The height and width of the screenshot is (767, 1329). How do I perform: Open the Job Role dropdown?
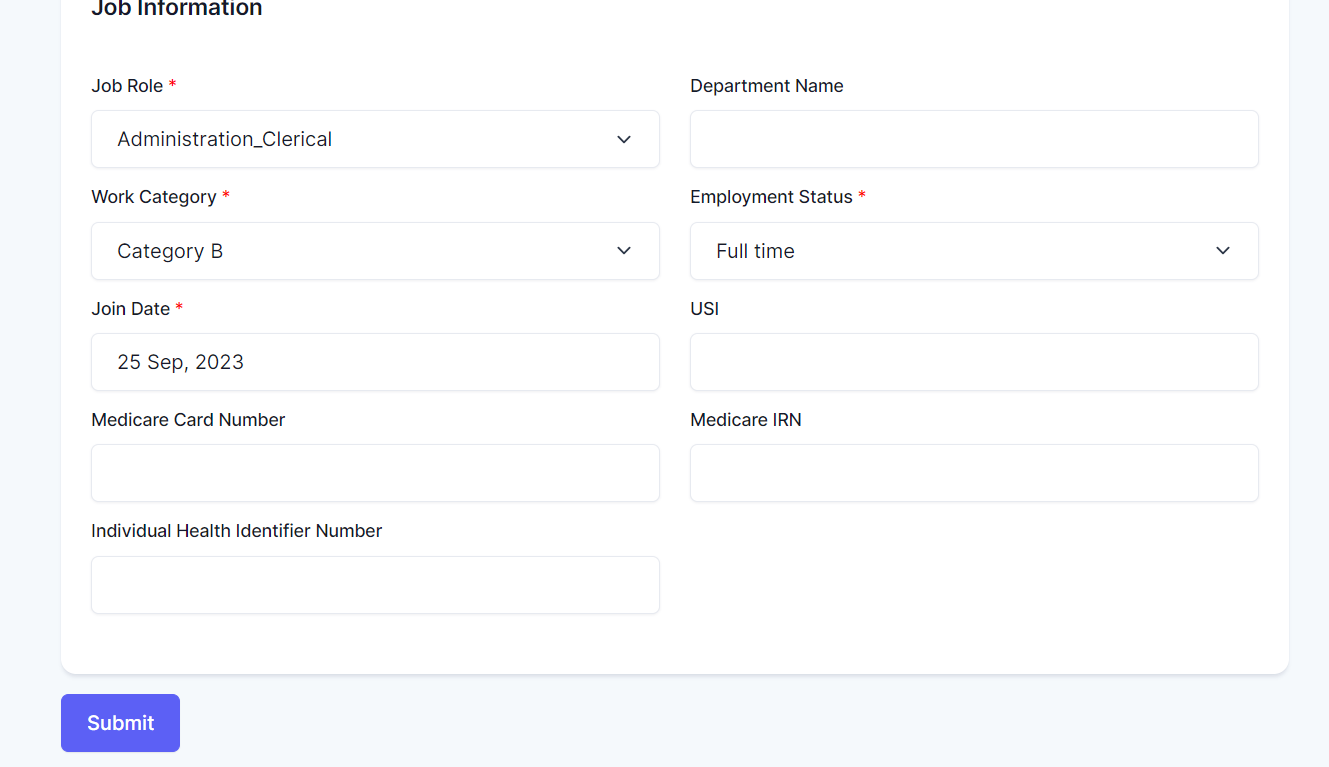375,139
